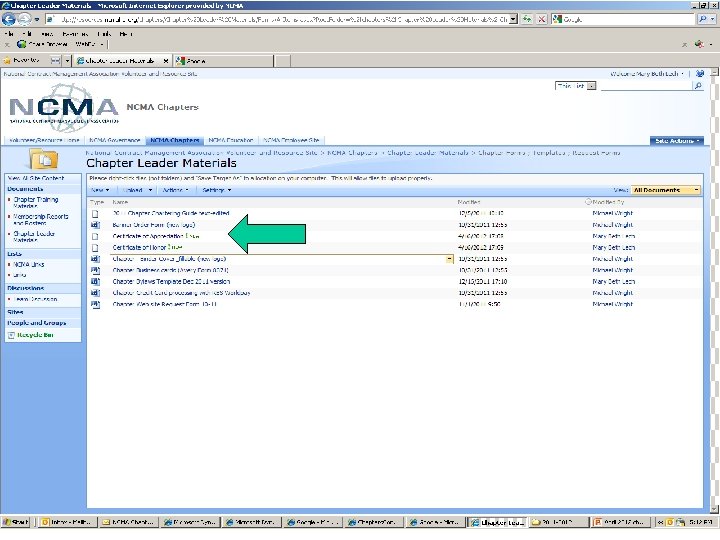Open the View menu

pyautogui.click(x=46, y=34)
